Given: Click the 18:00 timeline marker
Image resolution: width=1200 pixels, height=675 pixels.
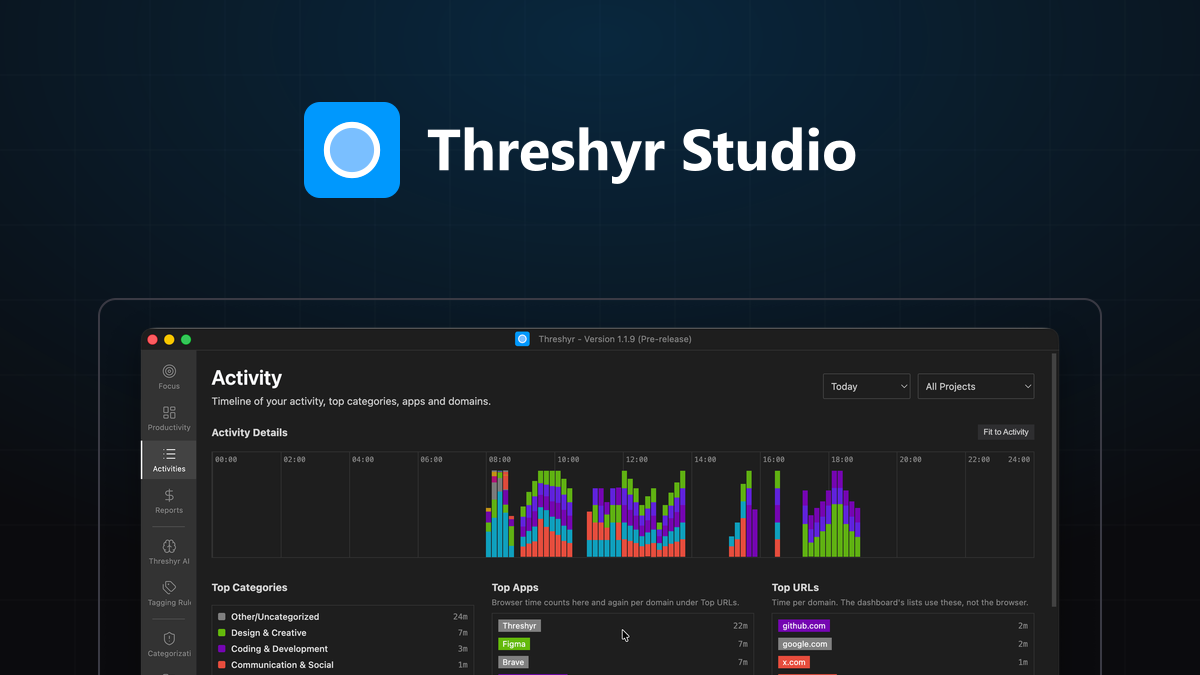Looking at the screenshot, I should tap(841, 460).
